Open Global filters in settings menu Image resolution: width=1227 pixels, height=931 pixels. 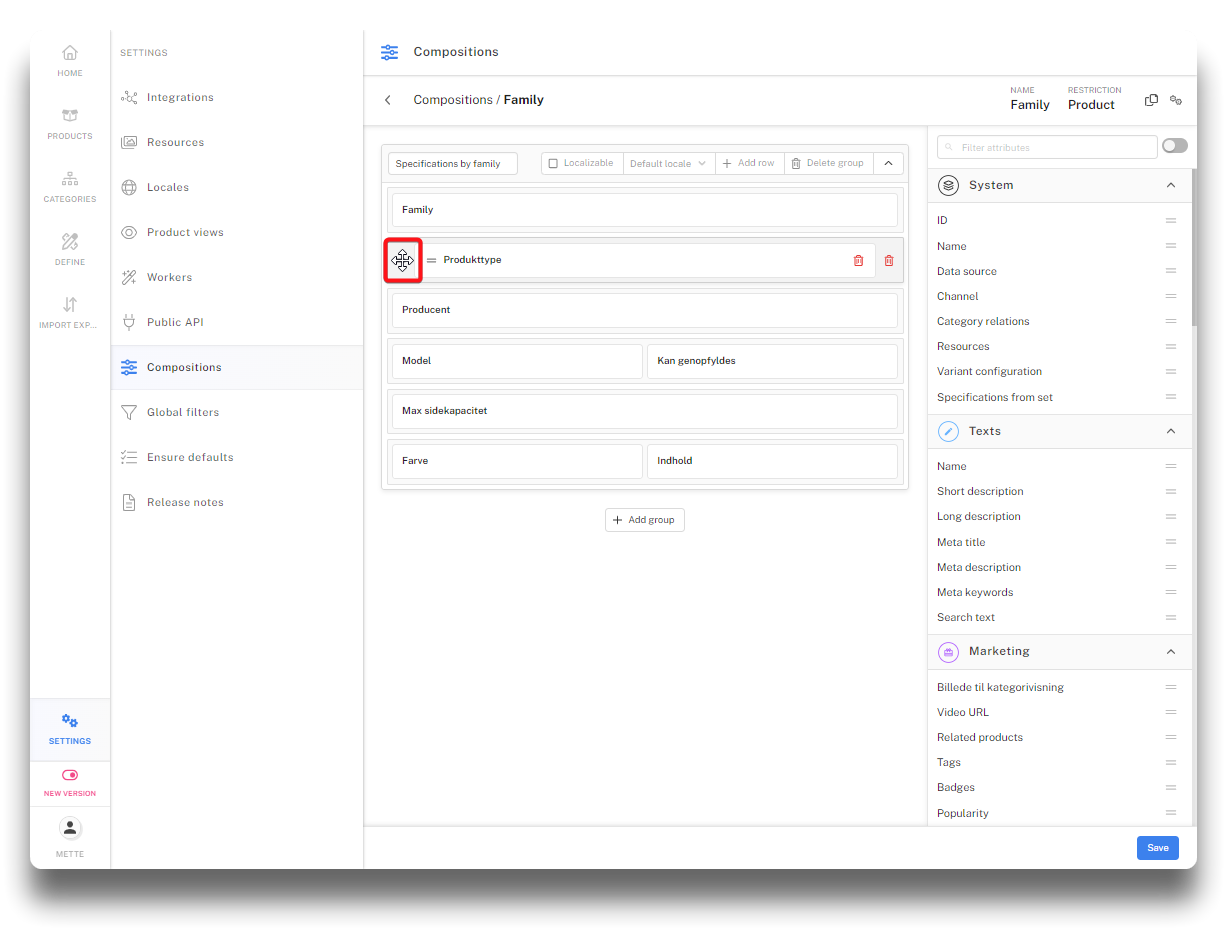(182, 412)
